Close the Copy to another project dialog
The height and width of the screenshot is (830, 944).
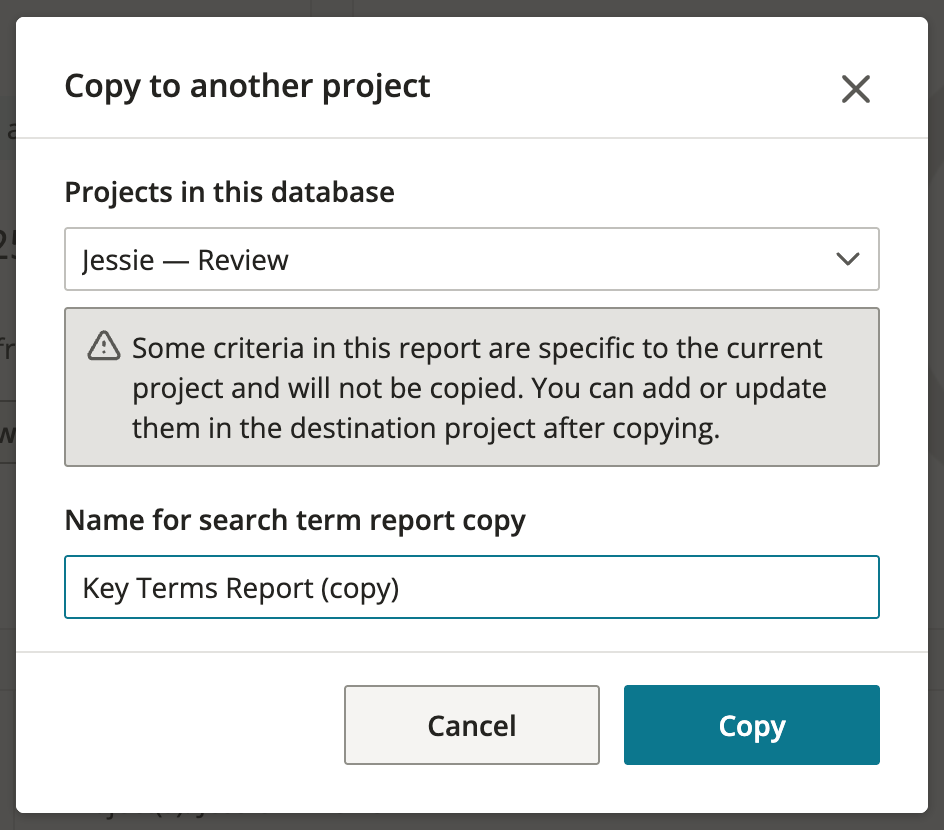(855, 89)
